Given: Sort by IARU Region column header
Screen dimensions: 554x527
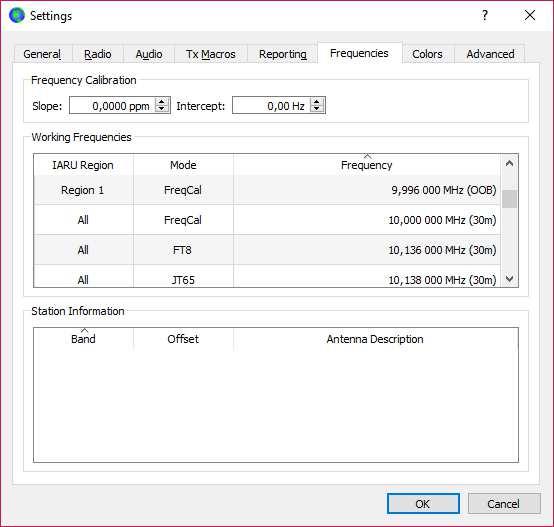Looking at the screenshot, I should (x=83, y=165).
